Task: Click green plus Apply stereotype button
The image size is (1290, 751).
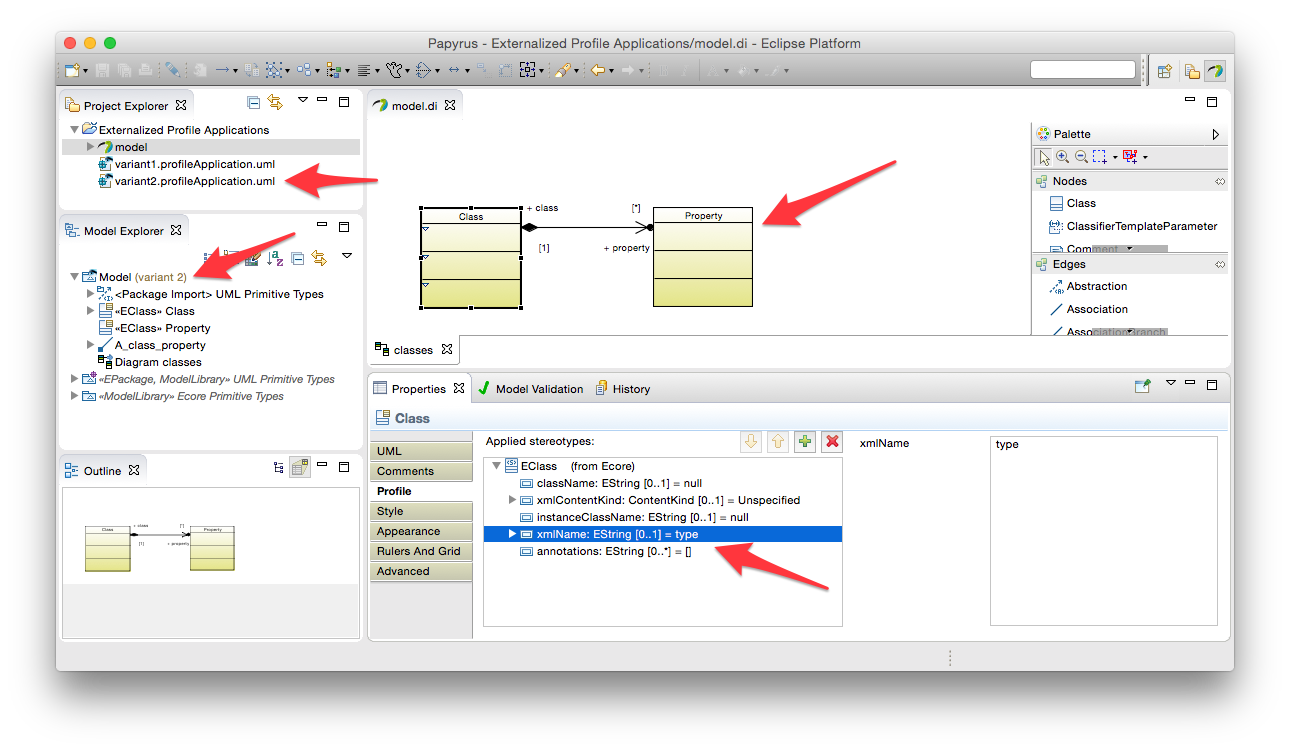Action: click(x=805, y=442)
